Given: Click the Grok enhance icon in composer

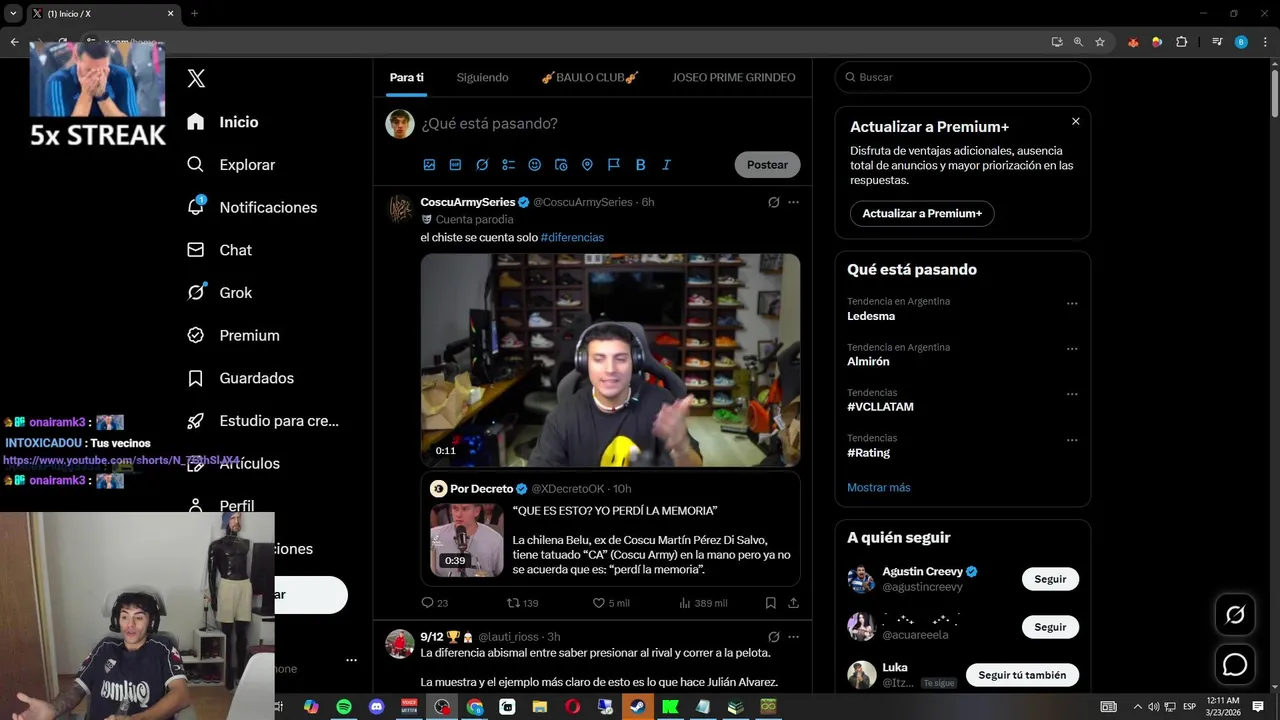Looking at the screenshot, I should (482, 165).
